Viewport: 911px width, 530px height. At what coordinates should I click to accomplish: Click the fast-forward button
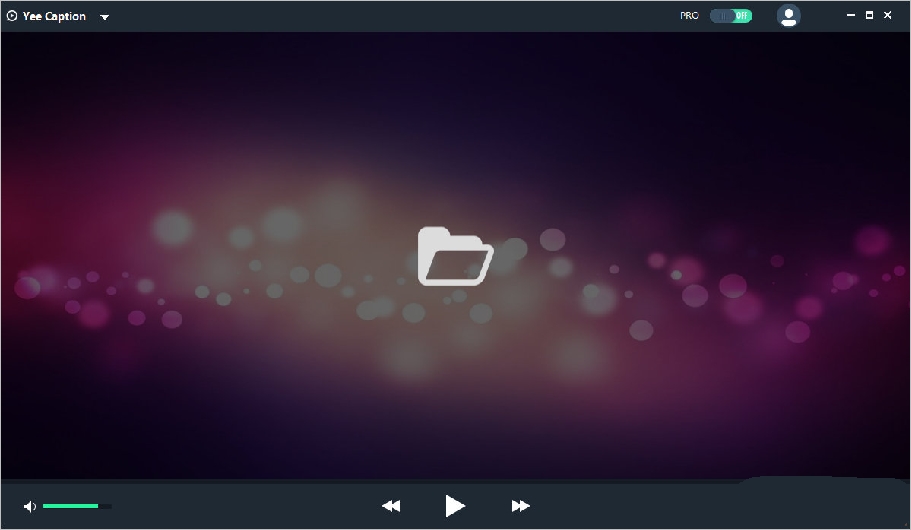(x=521, y=506)
